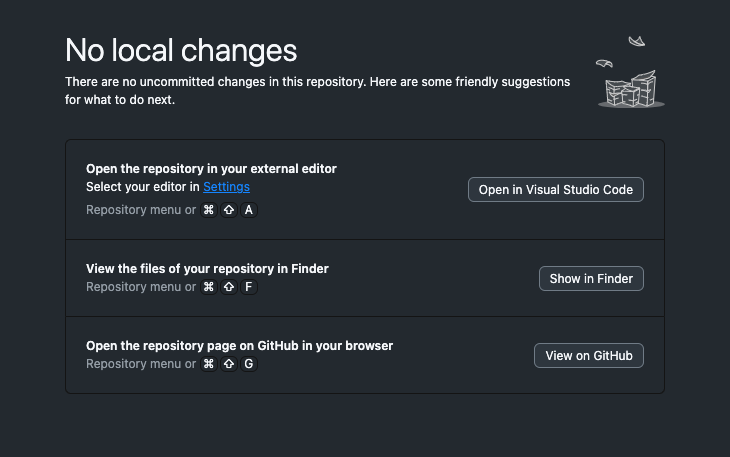Click the Command key icon in GitHub row
The width and height of the screenshot is (730, 457).
click(x=209, y=364)
